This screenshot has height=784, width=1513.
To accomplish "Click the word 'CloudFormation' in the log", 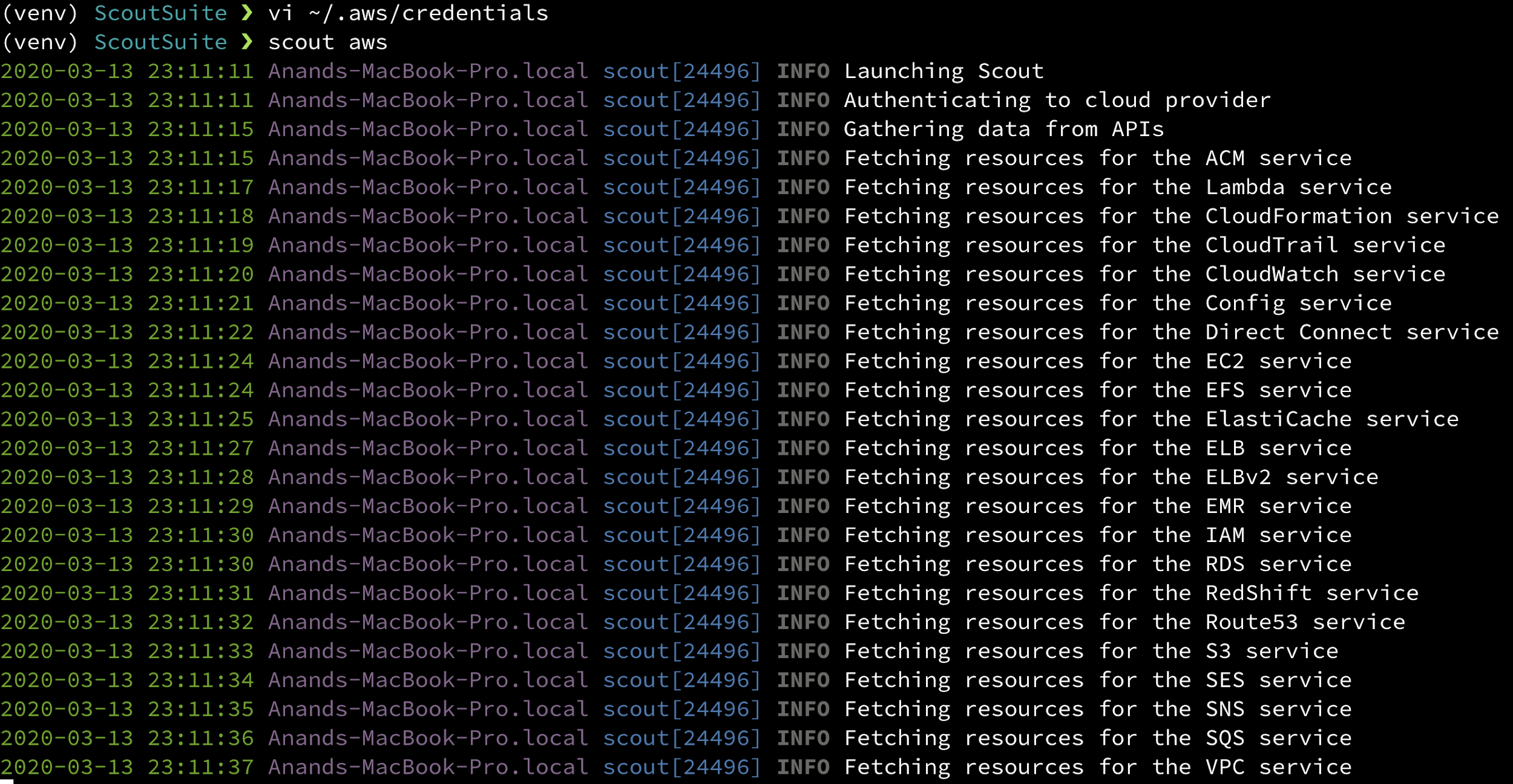I will [x=1298, y=217].
